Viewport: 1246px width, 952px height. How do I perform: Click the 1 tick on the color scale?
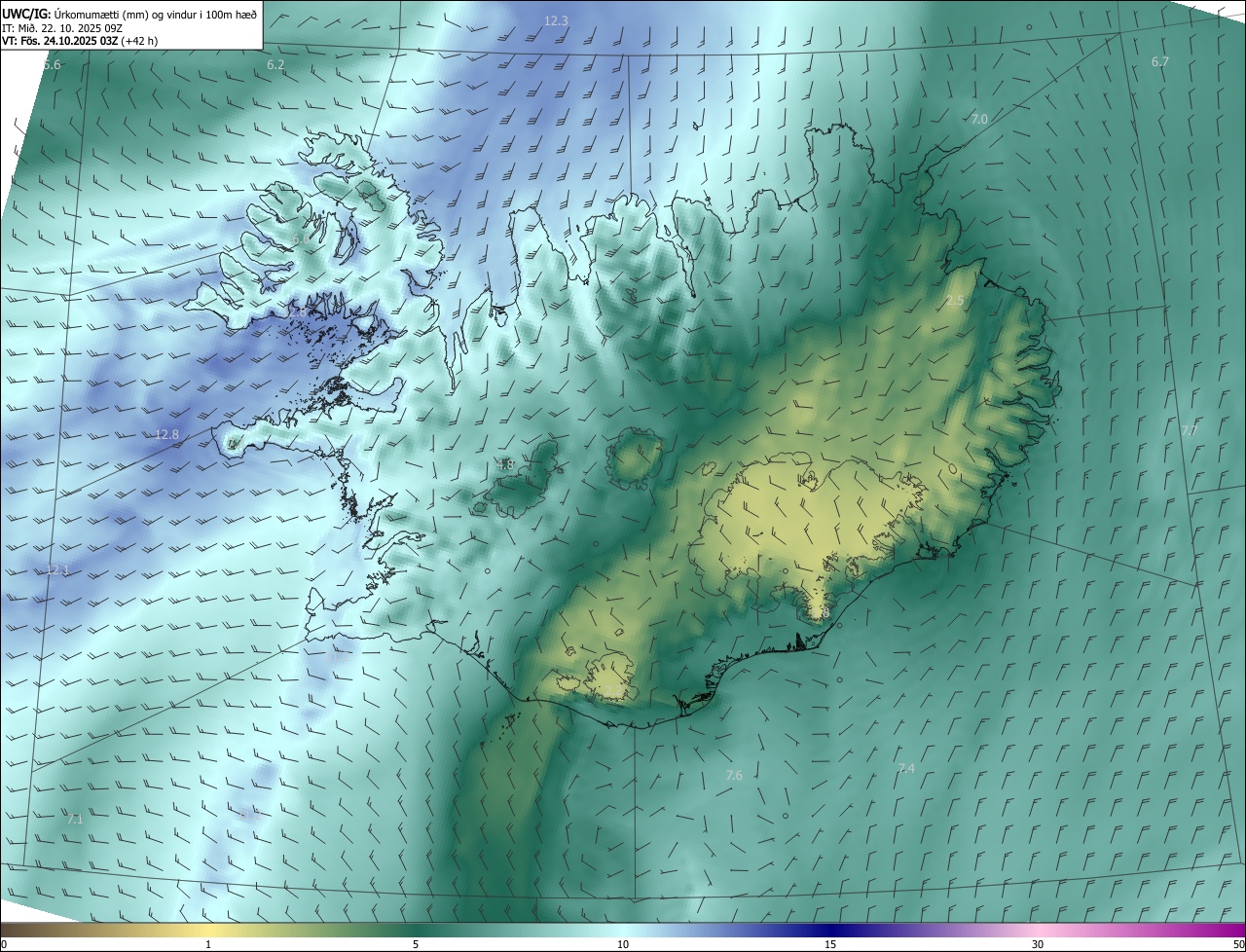tap(208, 944)
